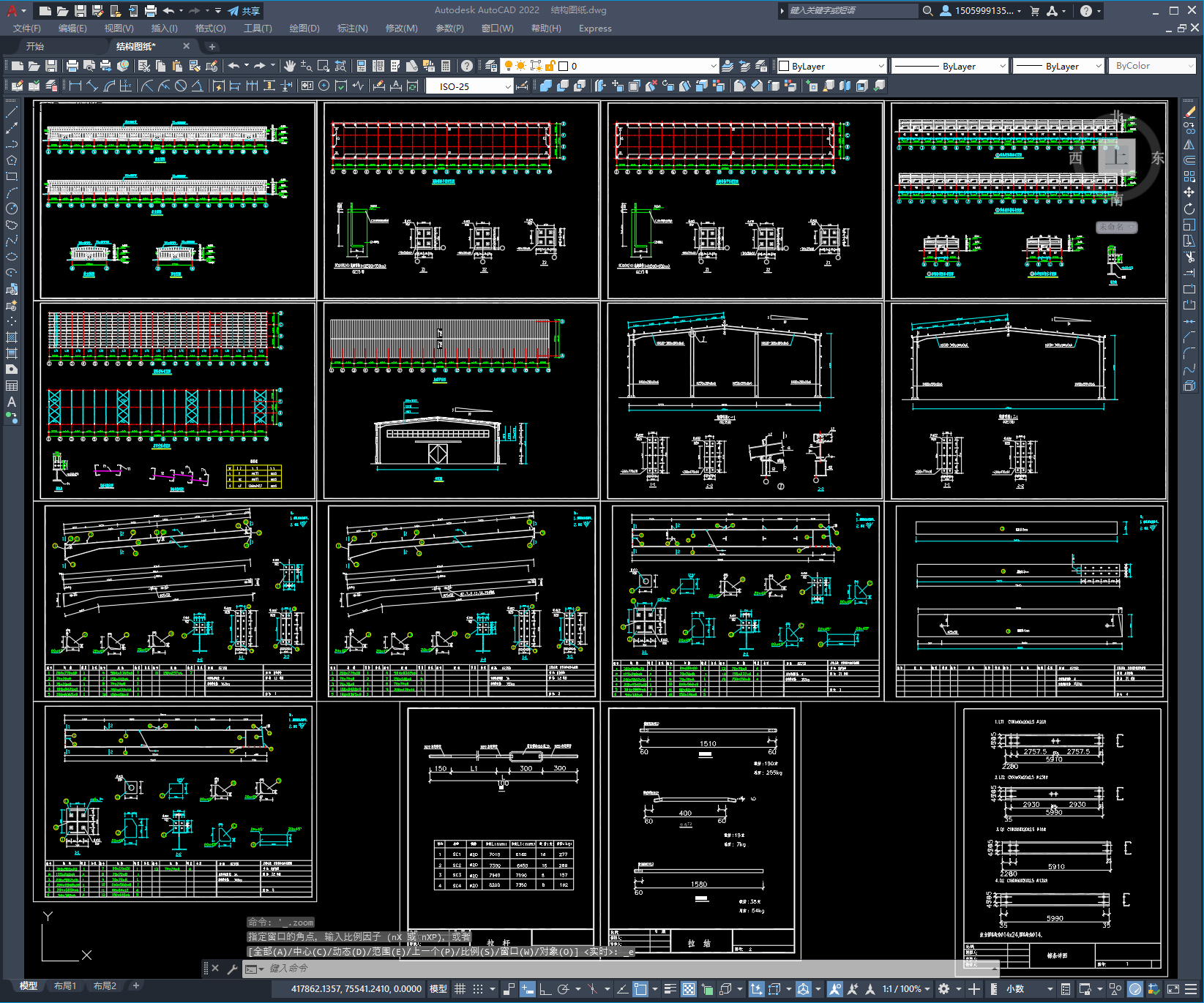Screen dimensions: 1204x1003
Task: Close the 结构图纸 drawing tab
Action: click(186, 46)
